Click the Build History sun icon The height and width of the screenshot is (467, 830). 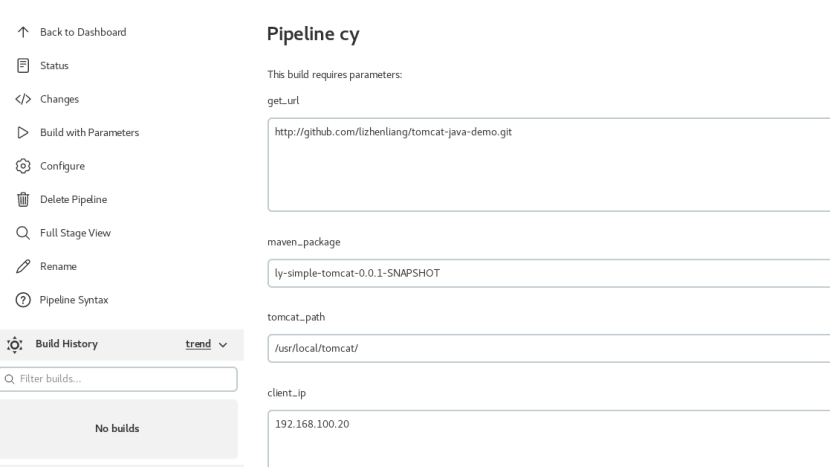pos(14,344)
